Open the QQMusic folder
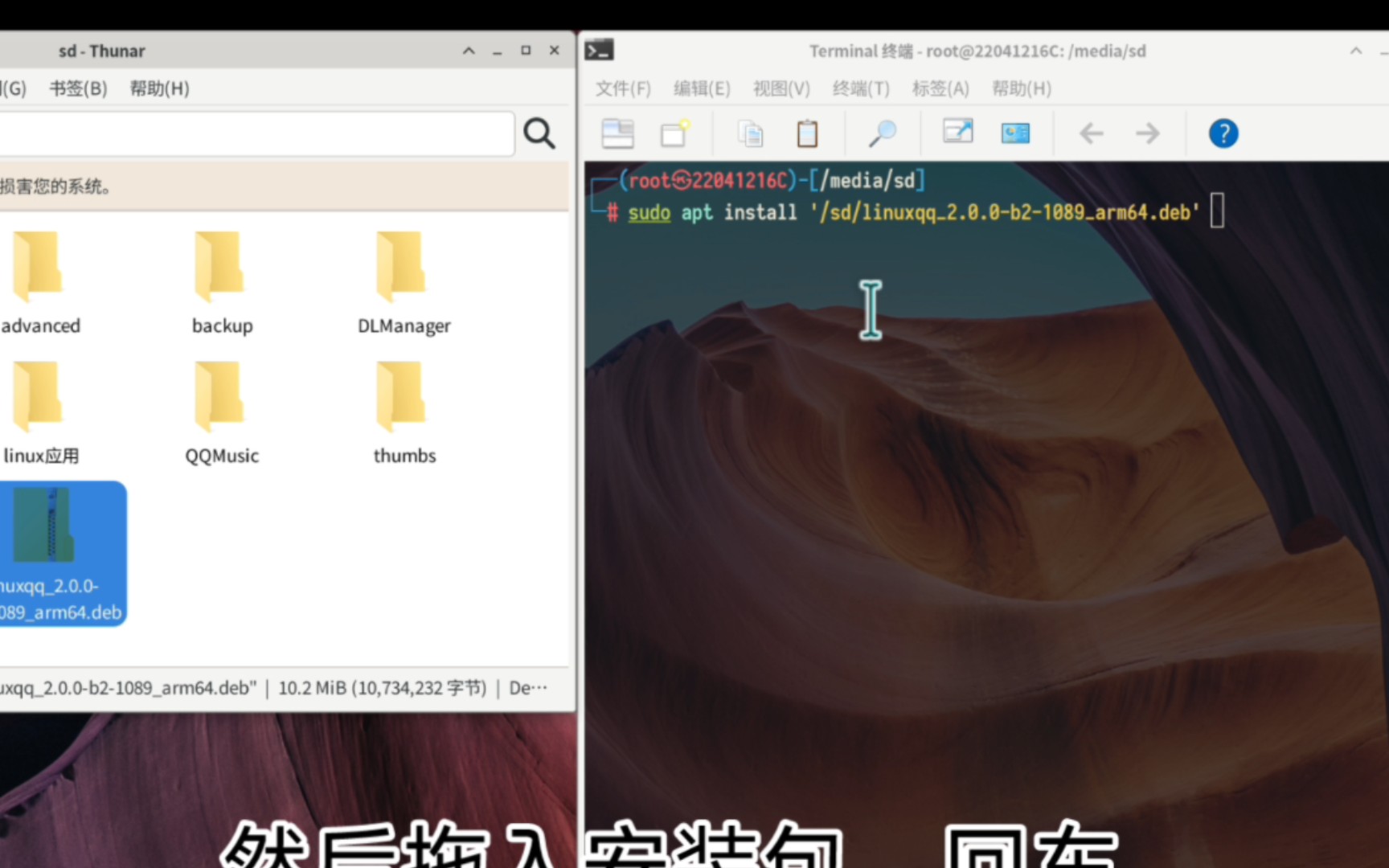The width and height of the screenshot is (1389, 868). pos(222,413)
